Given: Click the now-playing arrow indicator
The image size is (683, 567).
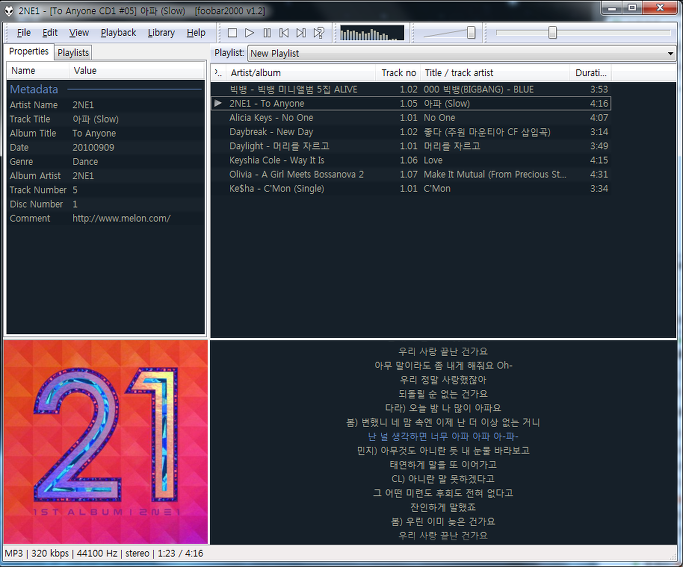Looking at the screenshot, I should tap(218, 103).
